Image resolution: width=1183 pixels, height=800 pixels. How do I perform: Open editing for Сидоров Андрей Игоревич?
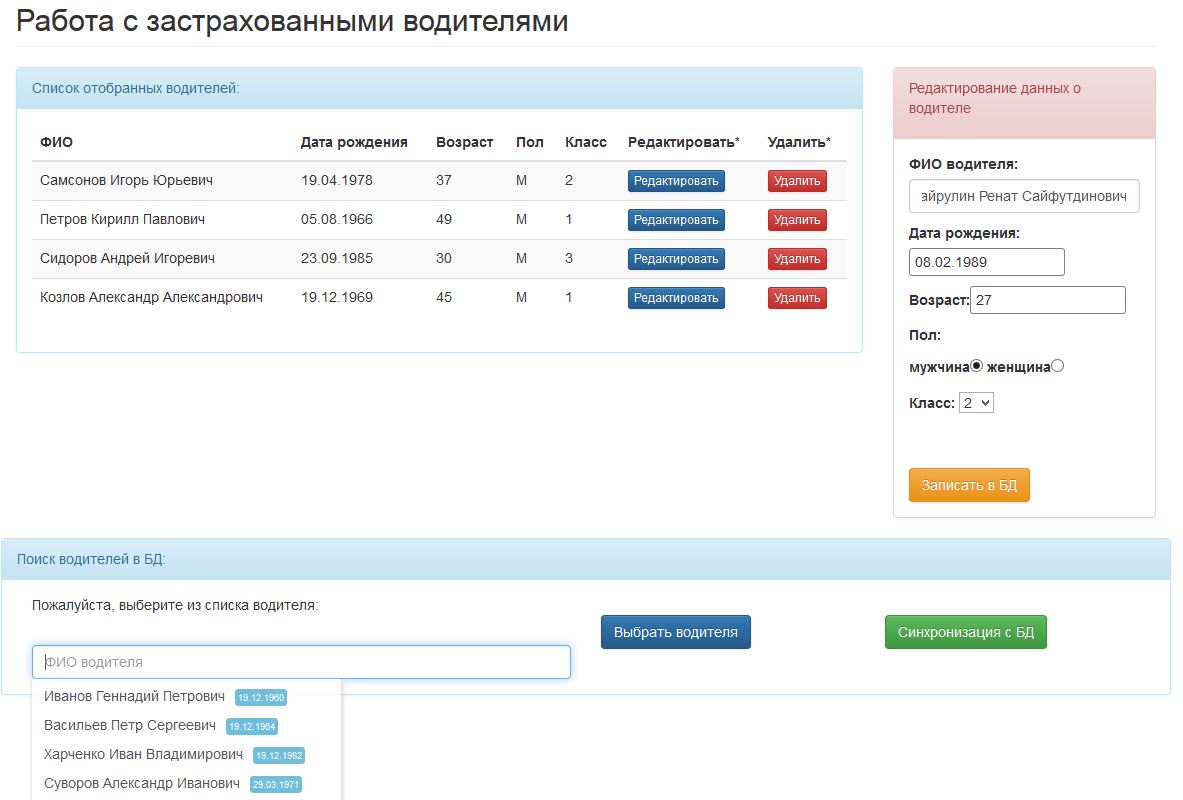click(676, 259)
